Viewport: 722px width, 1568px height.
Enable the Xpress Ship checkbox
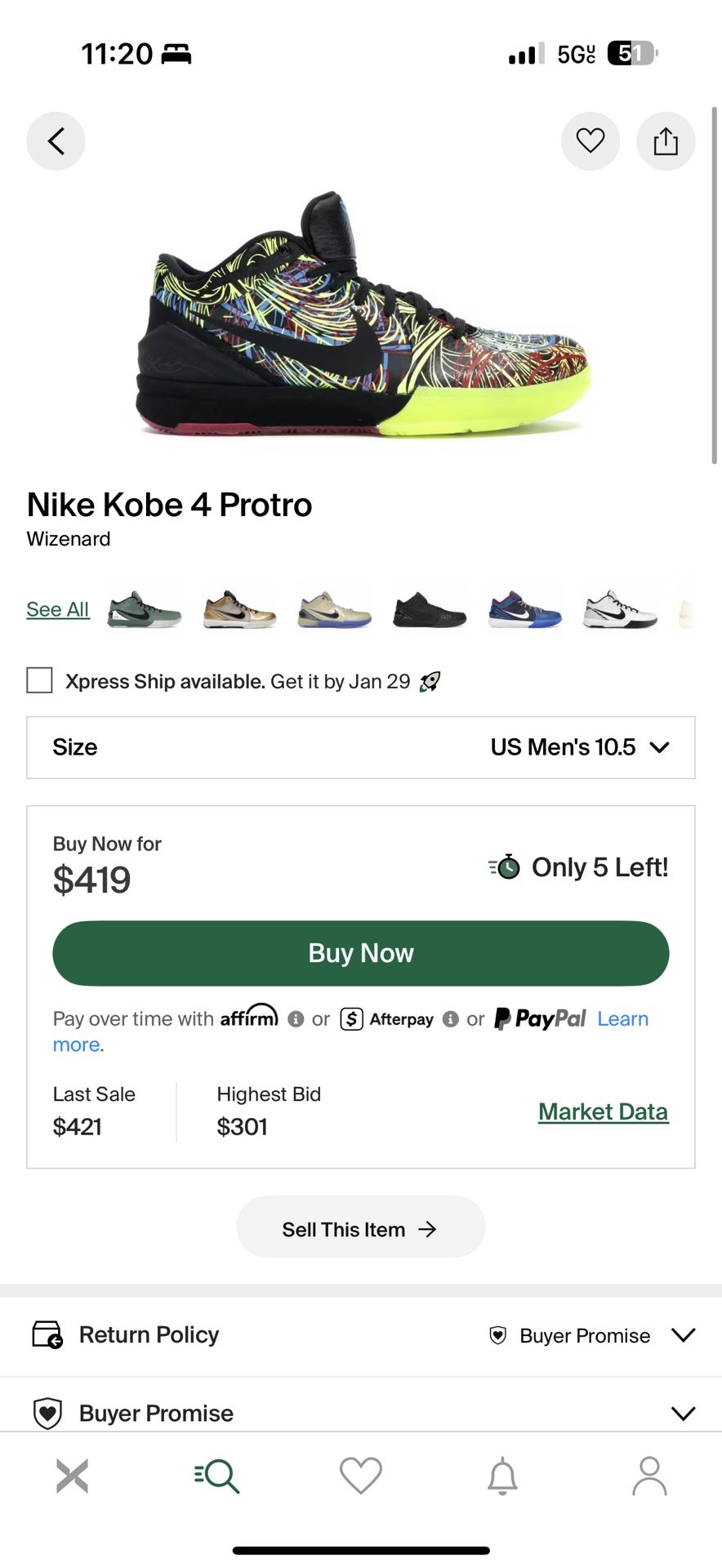(x=40, y=680)
